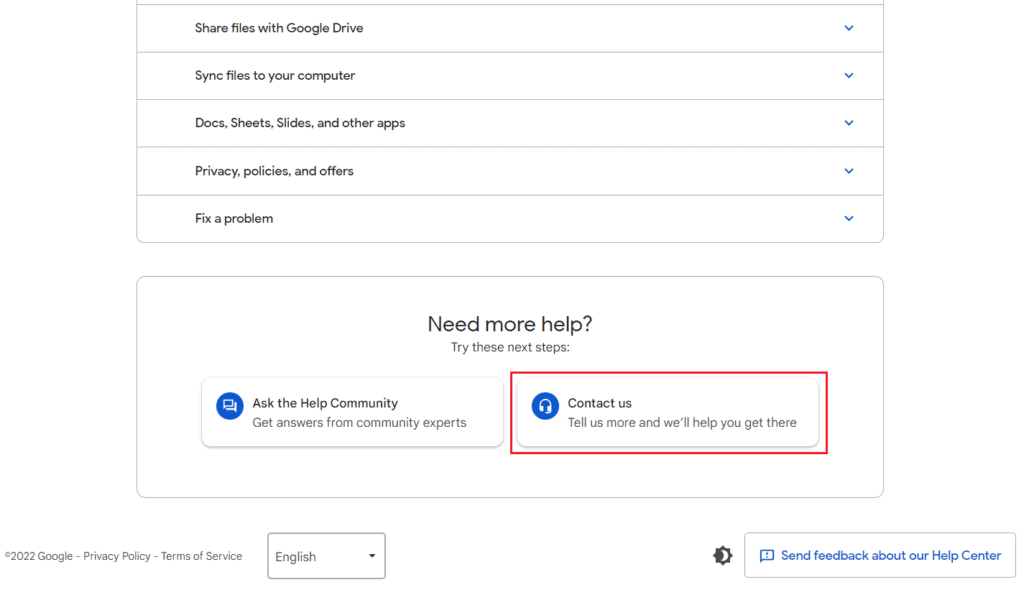Click the chat bubble icon on Ask the Help Community
This screenshot has height=590, width=1024.
(x=228, y=406)
